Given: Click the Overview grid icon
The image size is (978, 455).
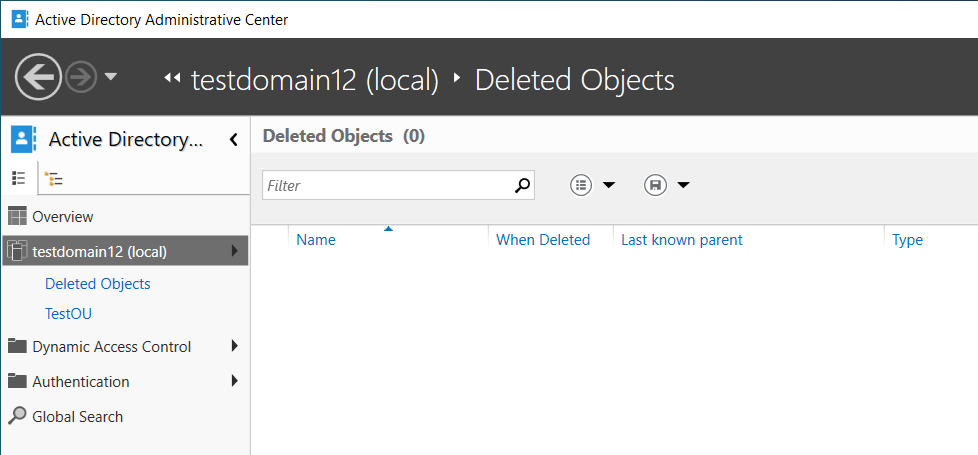Looking at the screenshot, I should click(17, 217).
